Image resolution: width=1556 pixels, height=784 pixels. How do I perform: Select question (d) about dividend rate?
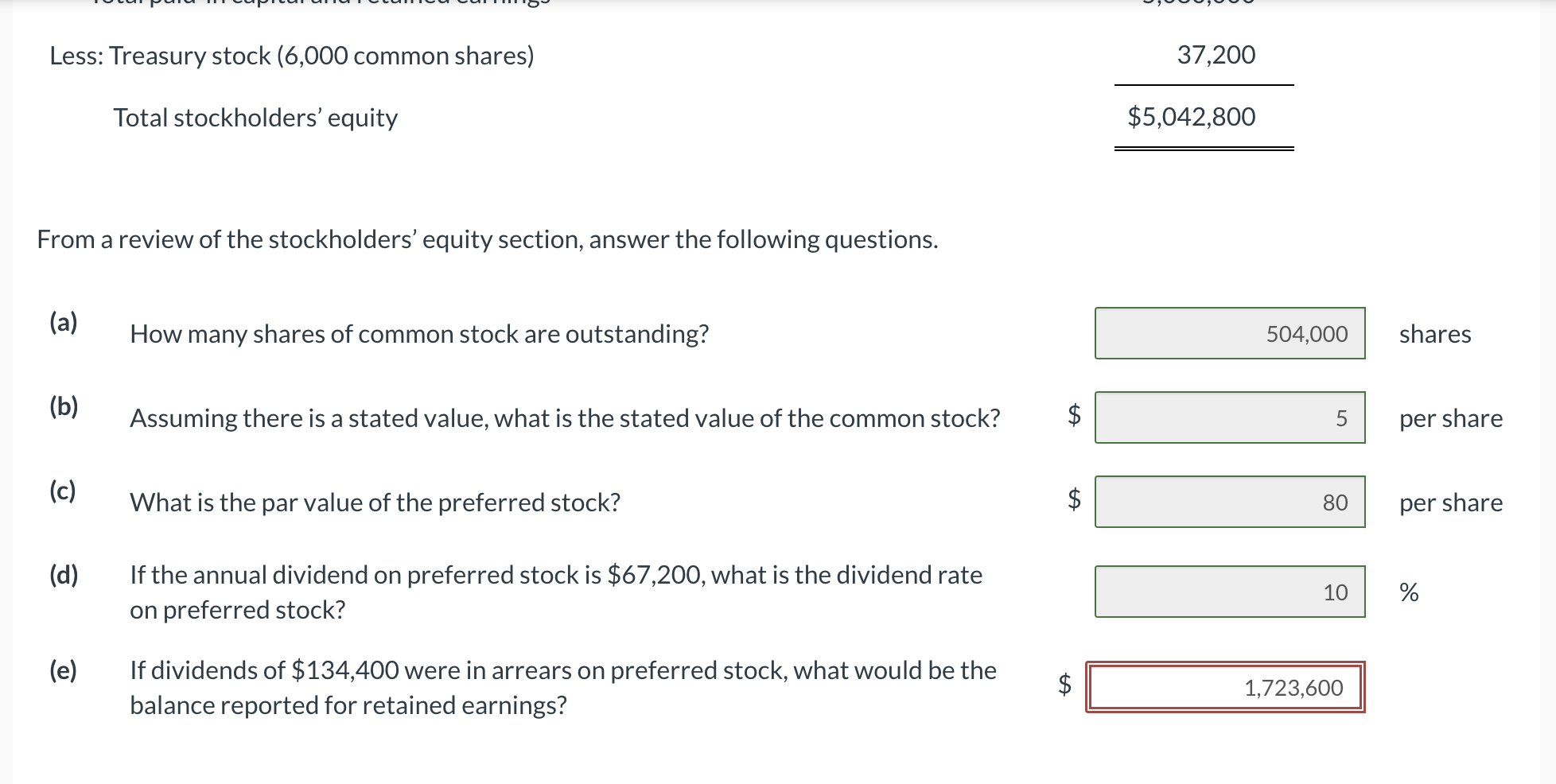64,575
